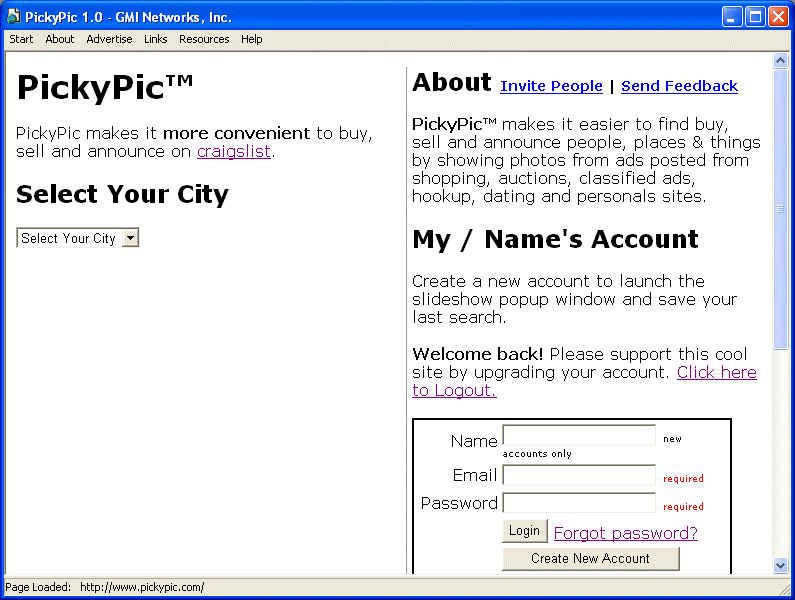795x600 pixels.
Task: Click the scrollbar up arrow
Action: point(780,61)
